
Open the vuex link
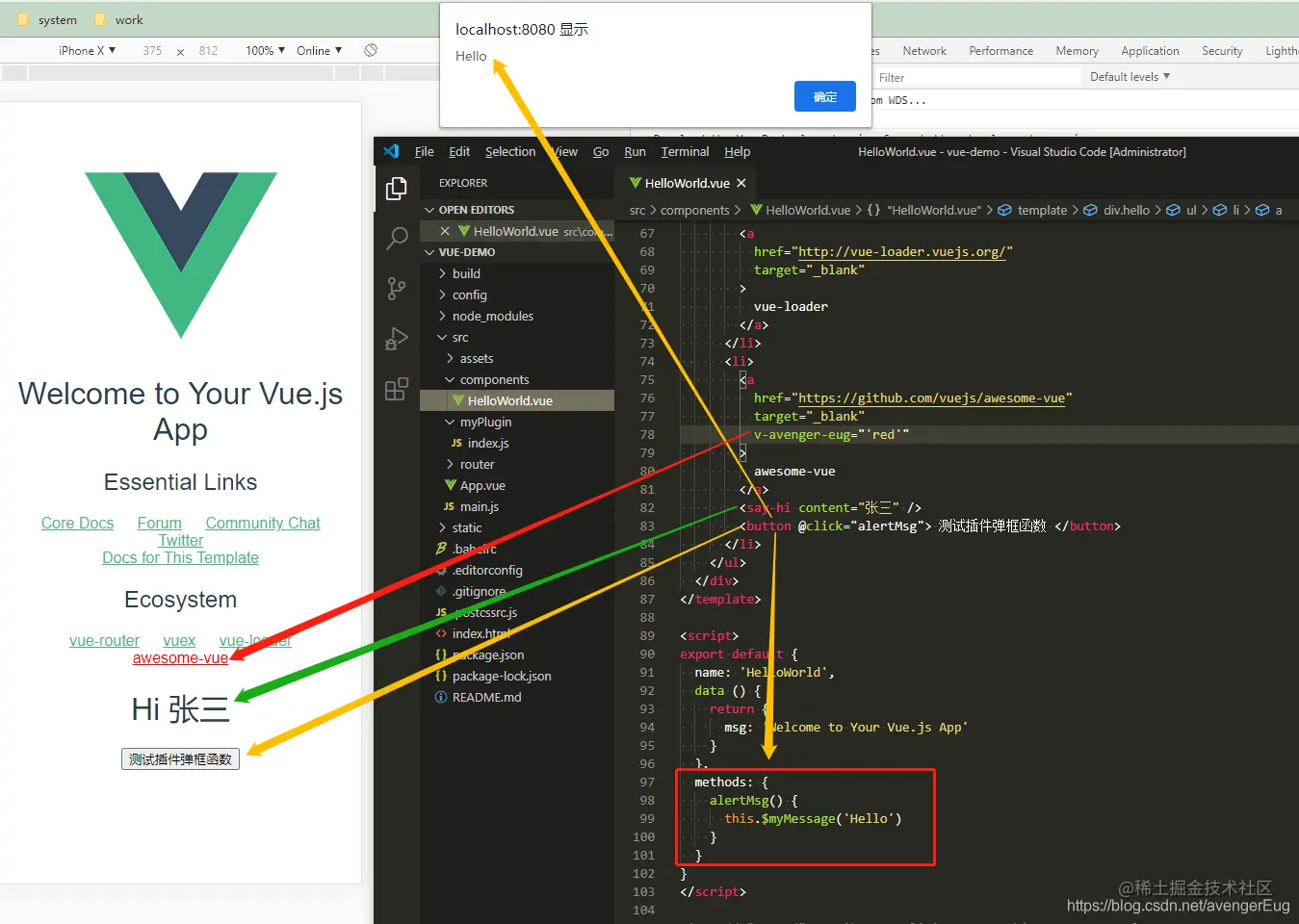(x=179, y=640)
